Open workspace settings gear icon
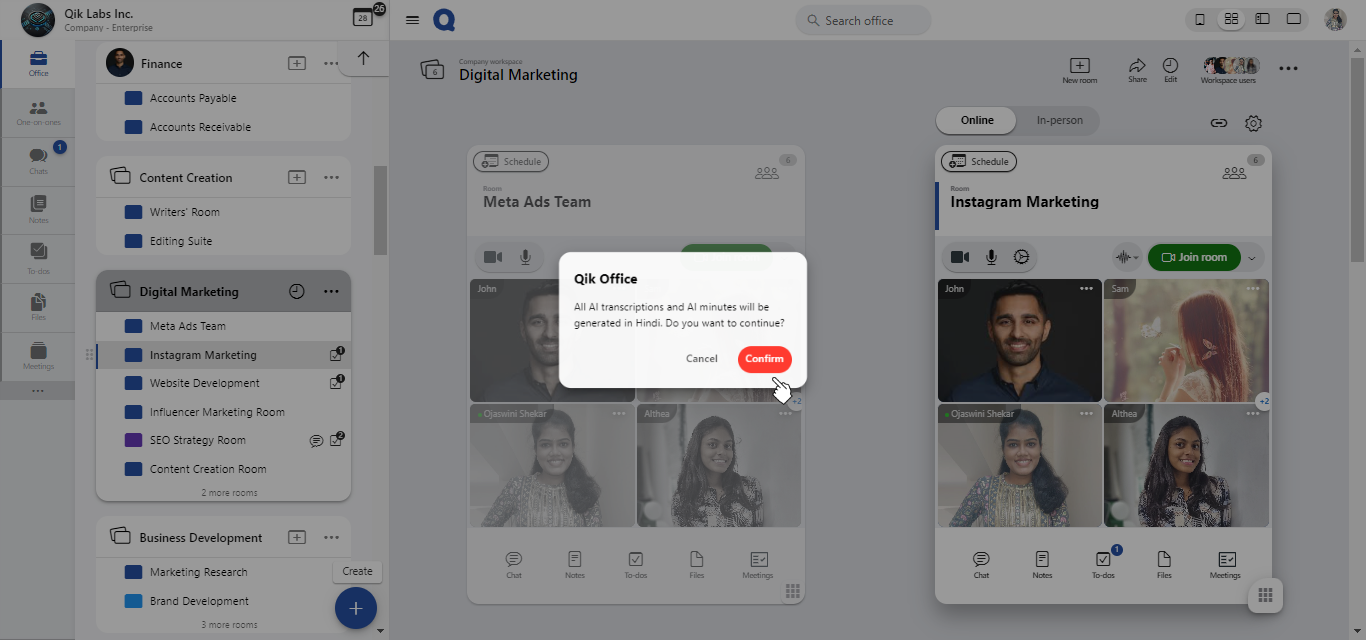The height and width of the screenshot is (640, 1366). (1253, 123)
